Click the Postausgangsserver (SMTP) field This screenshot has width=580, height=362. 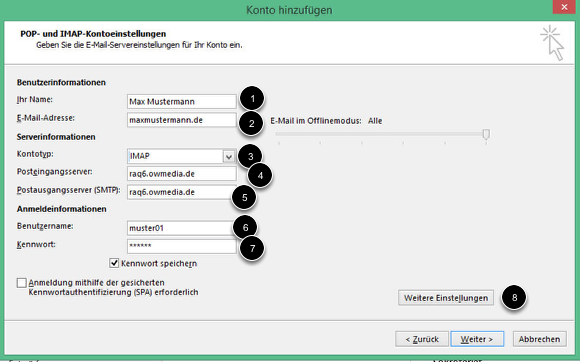182,192
